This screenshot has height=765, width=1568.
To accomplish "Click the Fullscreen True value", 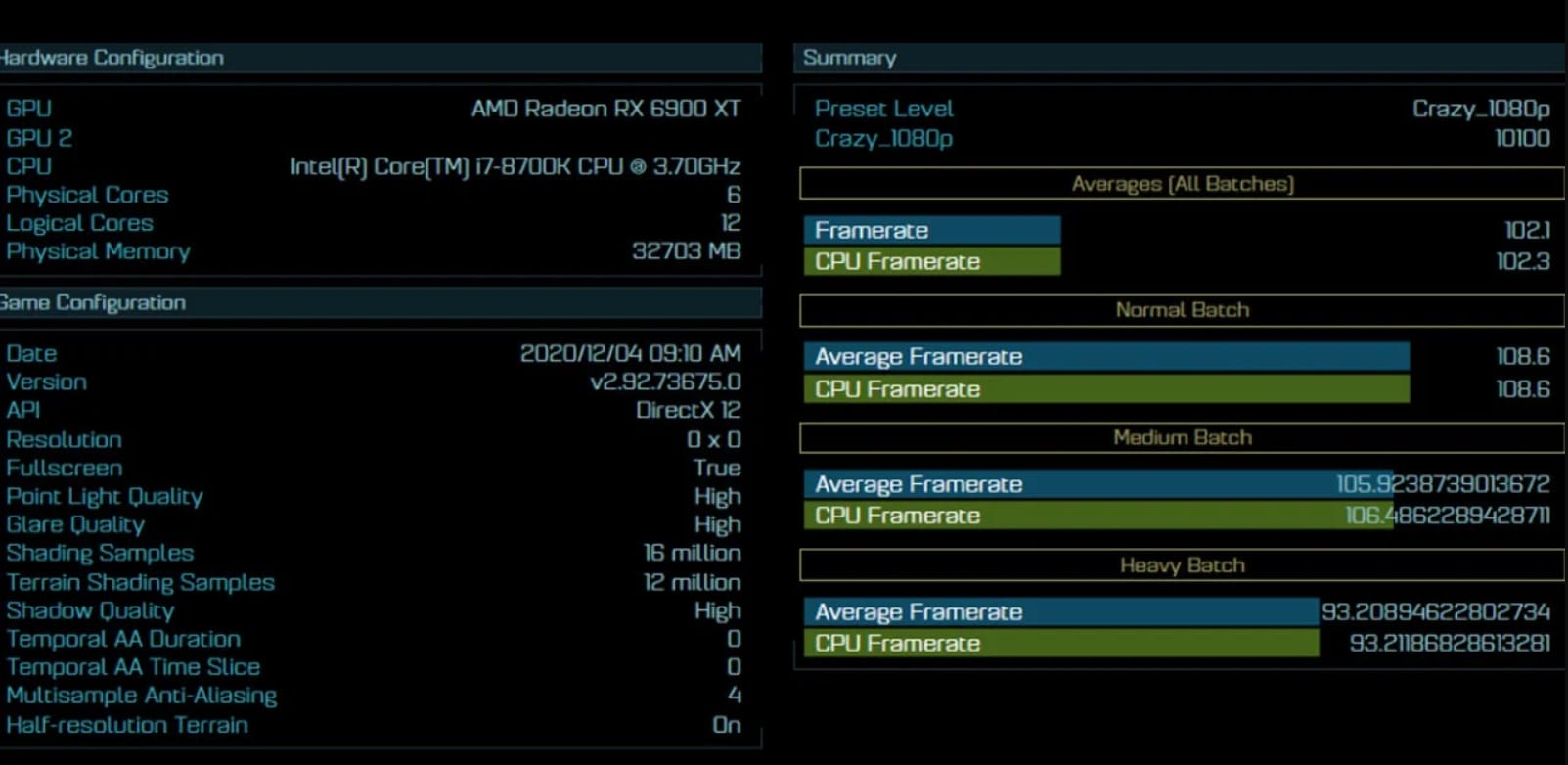I will point(717,468).
